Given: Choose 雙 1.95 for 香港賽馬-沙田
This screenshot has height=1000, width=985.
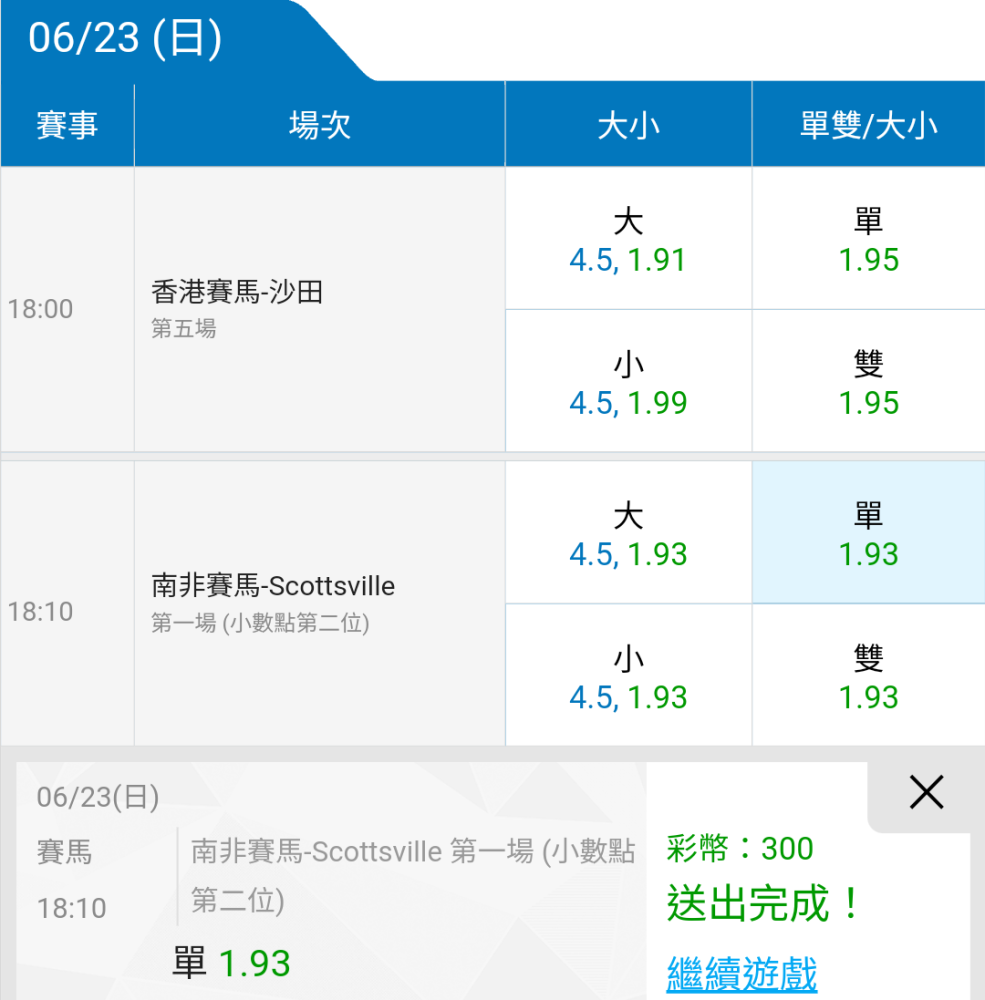Looking at the screenshot, I should click(868, 383).
